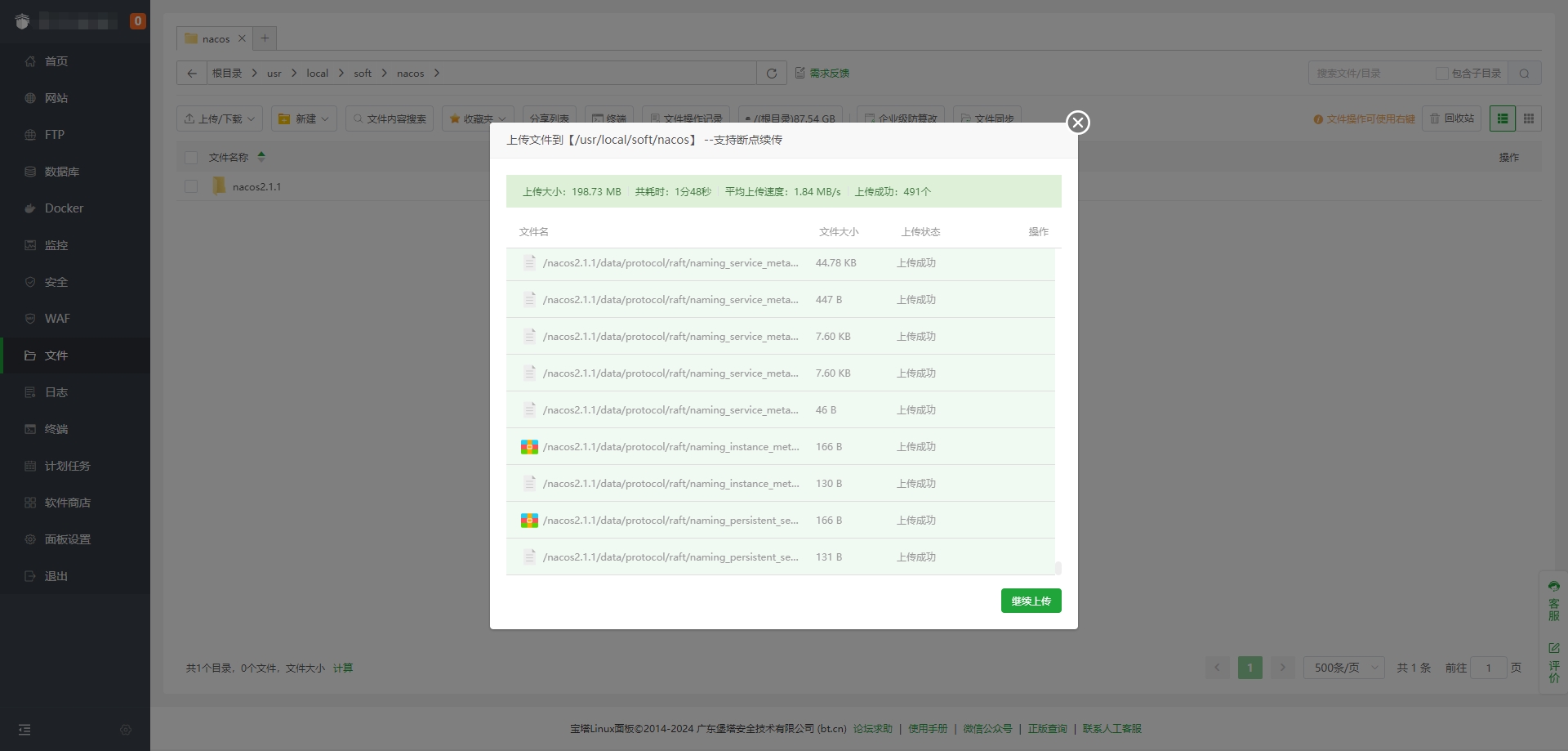This screenshot has height=751, width=1568.
Task: Click the upload list scrollbar thumb
Action: [1058, 567]
